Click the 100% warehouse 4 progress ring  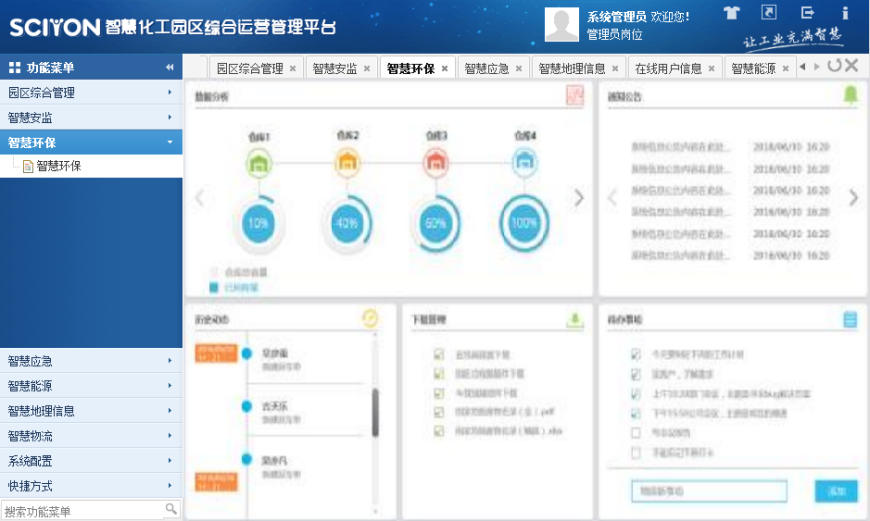(x=524, y=223)
